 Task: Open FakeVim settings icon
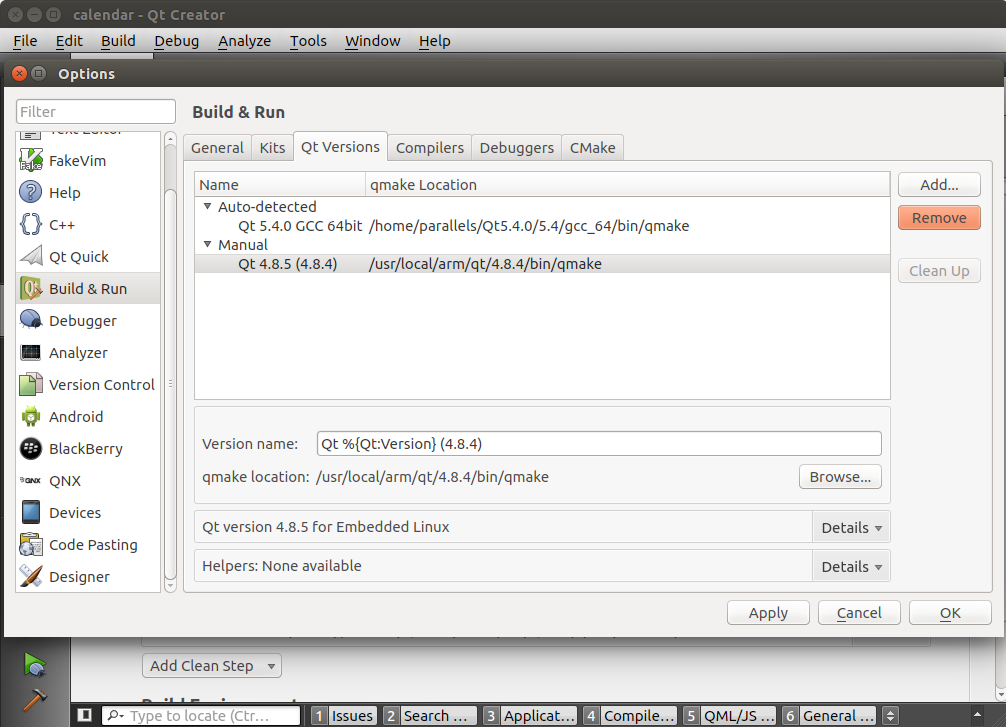pos(31,160)
